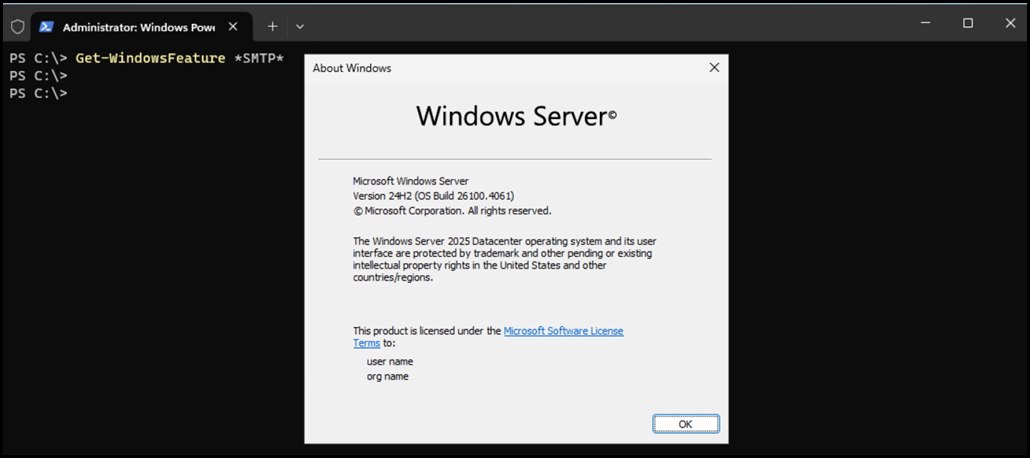Click the Microsoft Windows Server line
The height and width of the screenshot is (458, 1030).
tap(411, 181)
